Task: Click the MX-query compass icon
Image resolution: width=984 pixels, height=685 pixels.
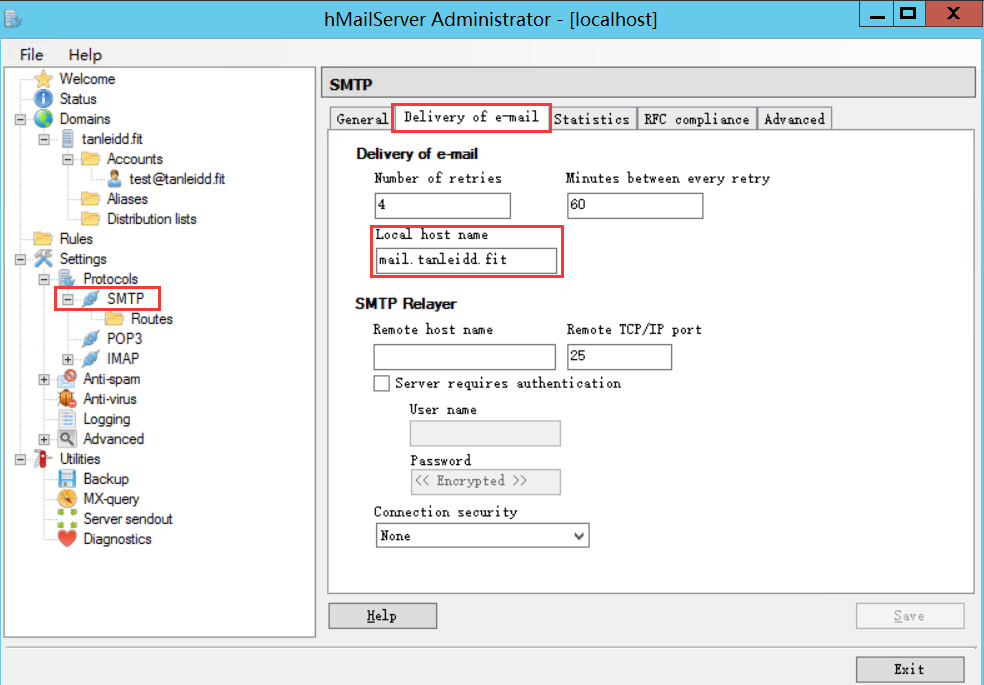Action: tap(67, 499)
